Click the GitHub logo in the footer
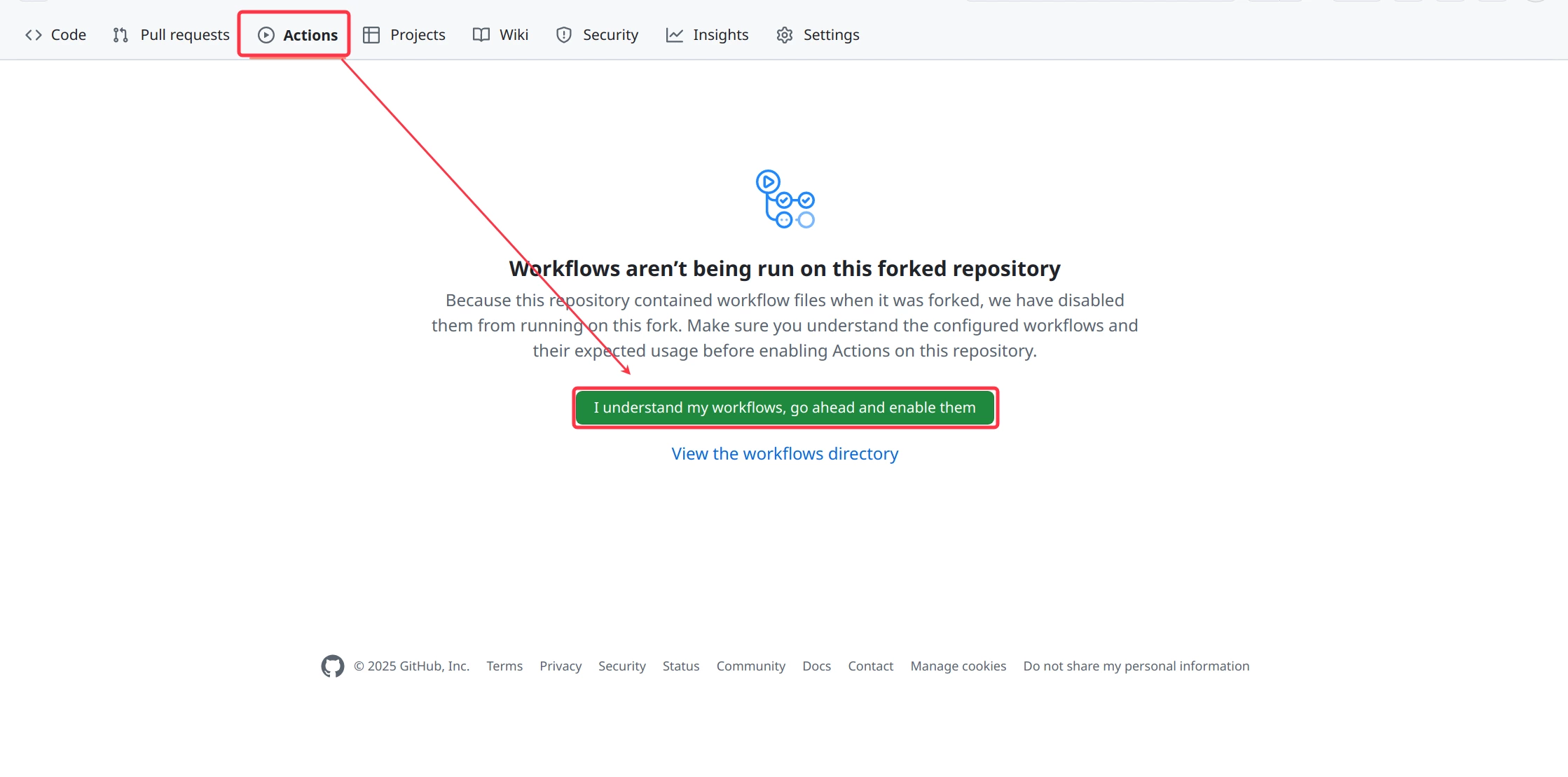 (333, 666)
